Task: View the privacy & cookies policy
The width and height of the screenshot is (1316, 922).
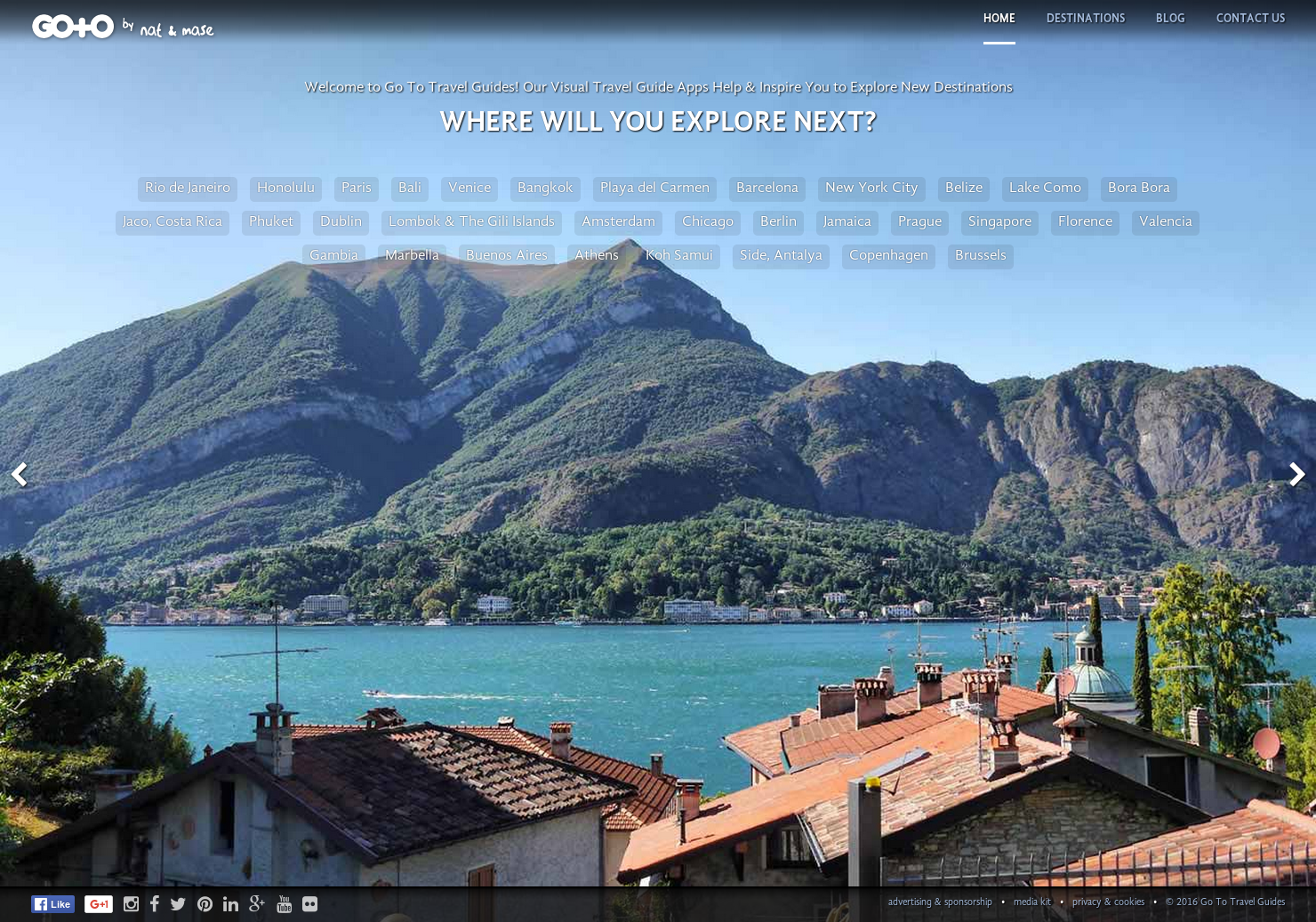Action: click(1108, 902)
